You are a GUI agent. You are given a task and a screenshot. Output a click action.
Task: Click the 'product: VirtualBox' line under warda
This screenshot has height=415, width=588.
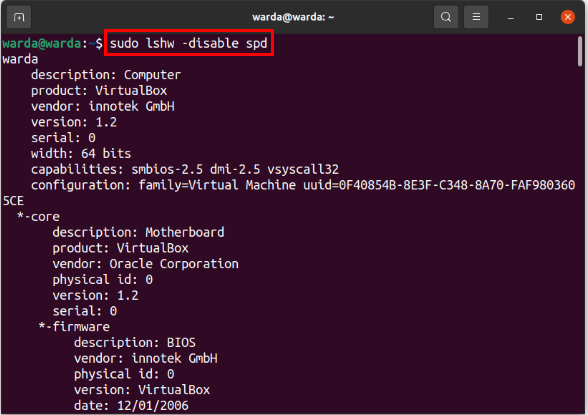click(99, 91)
